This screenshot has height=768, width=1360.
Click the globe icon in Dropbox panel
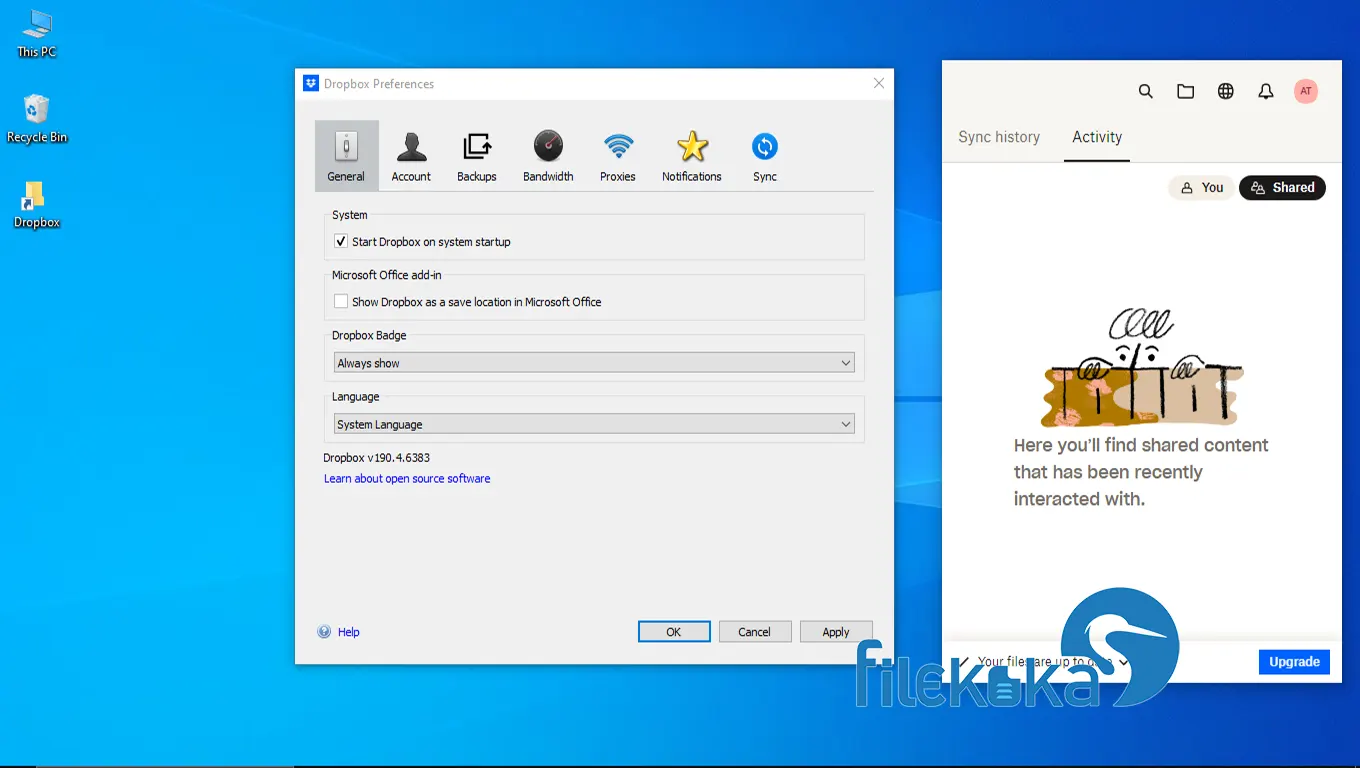coord(1226,91)
